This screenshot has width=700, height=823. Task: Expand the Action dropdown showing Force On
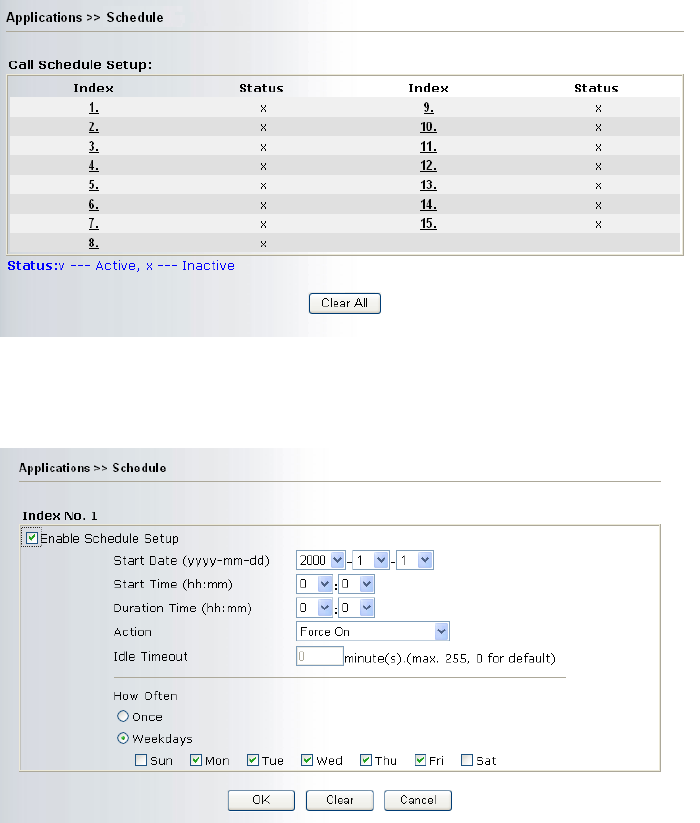coord(373,632)
